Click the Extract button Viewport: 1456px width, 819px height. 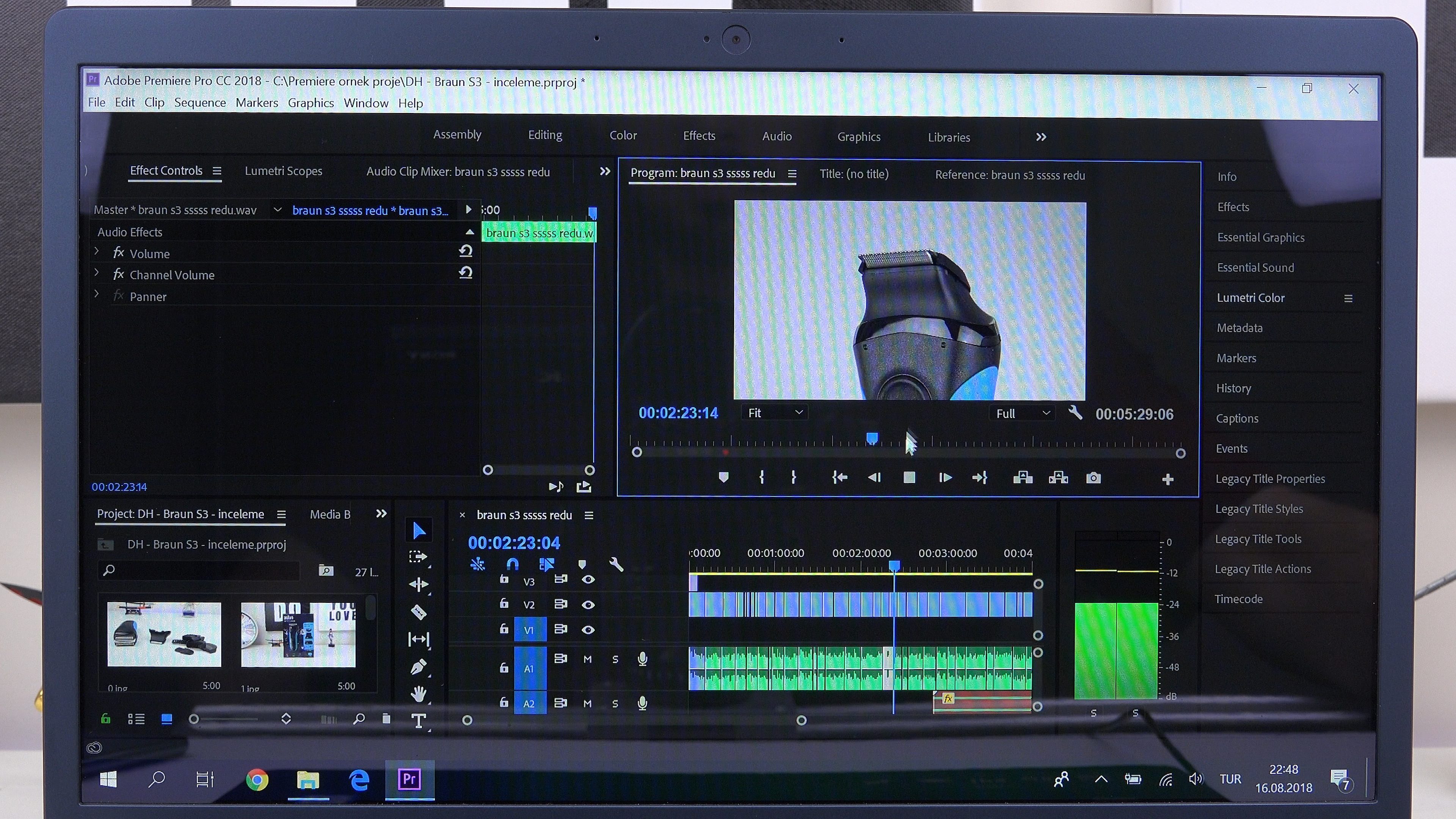[1058, 478]
